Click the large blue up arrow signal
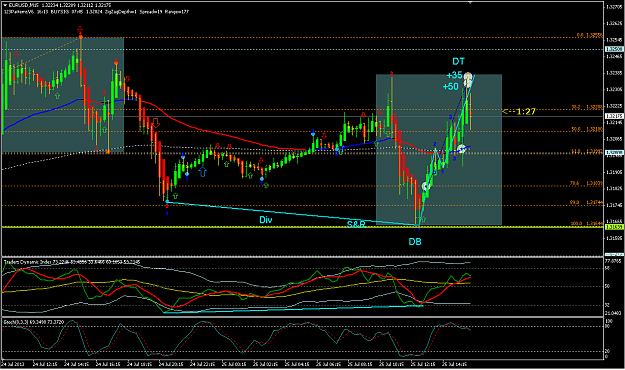Viewport: 625px width, 370px height. 203,172
